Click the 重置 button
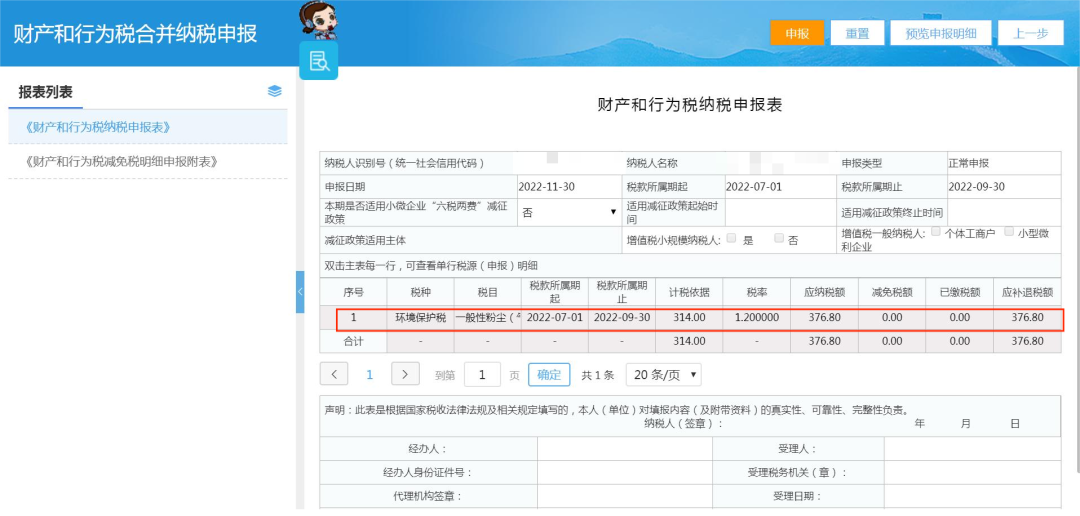 [857, 33]
